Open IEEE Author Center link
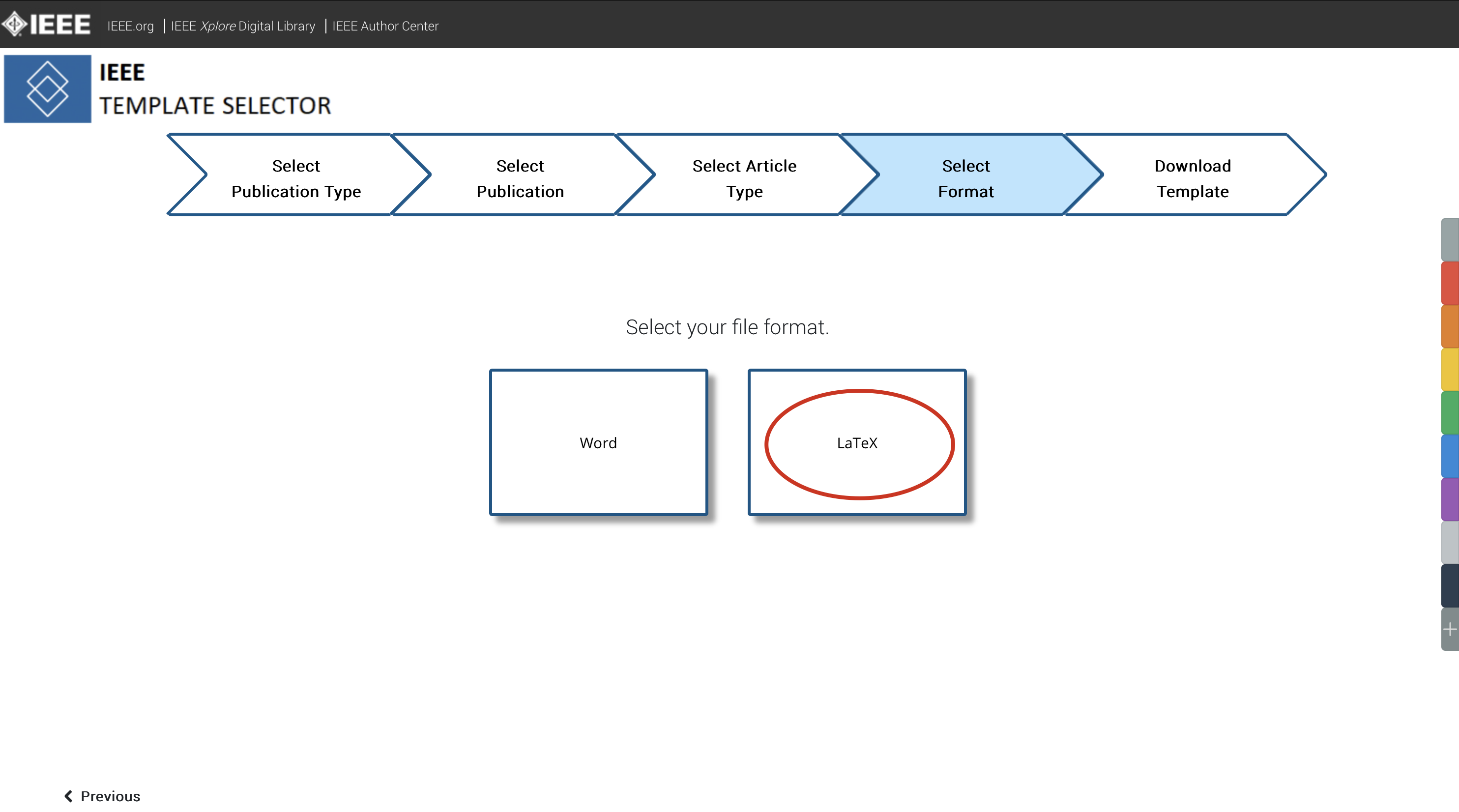 click(385, 26)
